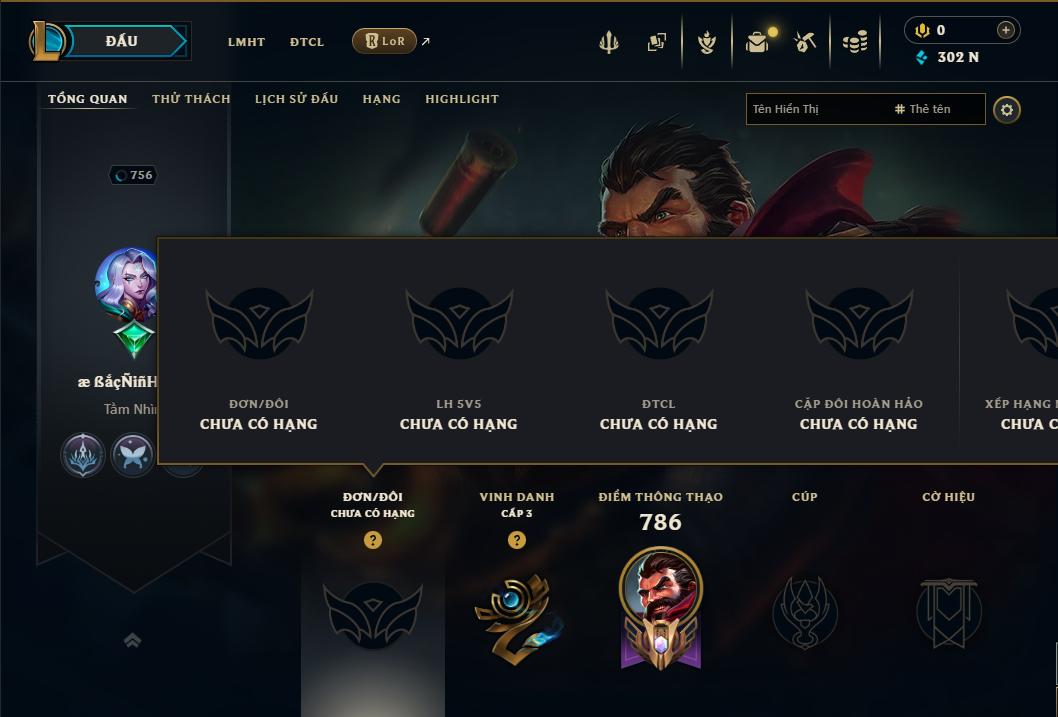Open the Clash trident icon
Screen dimensions: 1058x717
[x=609, y=42]
